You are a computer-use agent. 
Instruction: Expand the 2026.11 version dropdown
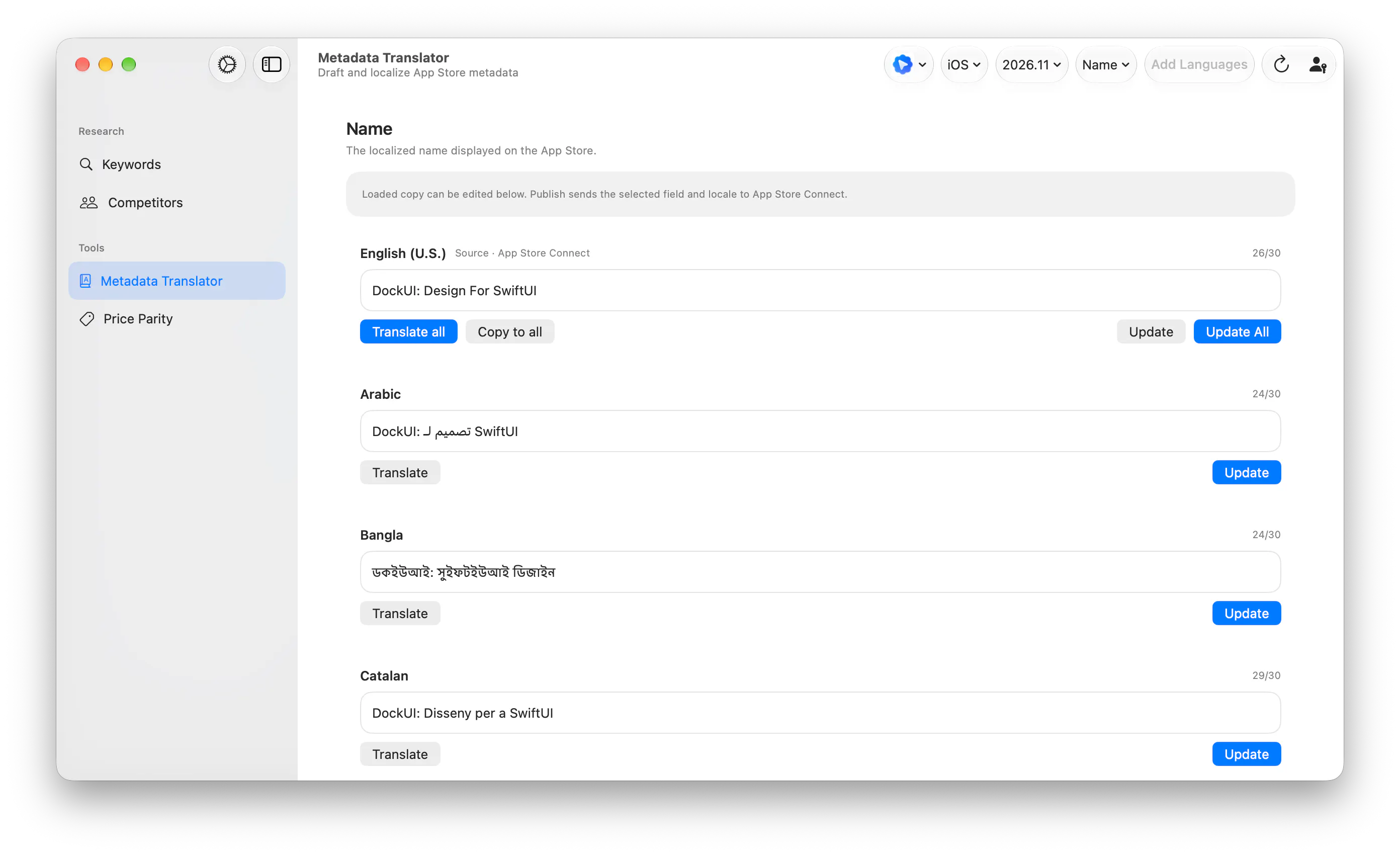pyautogui.click(x=1032, y=64)
